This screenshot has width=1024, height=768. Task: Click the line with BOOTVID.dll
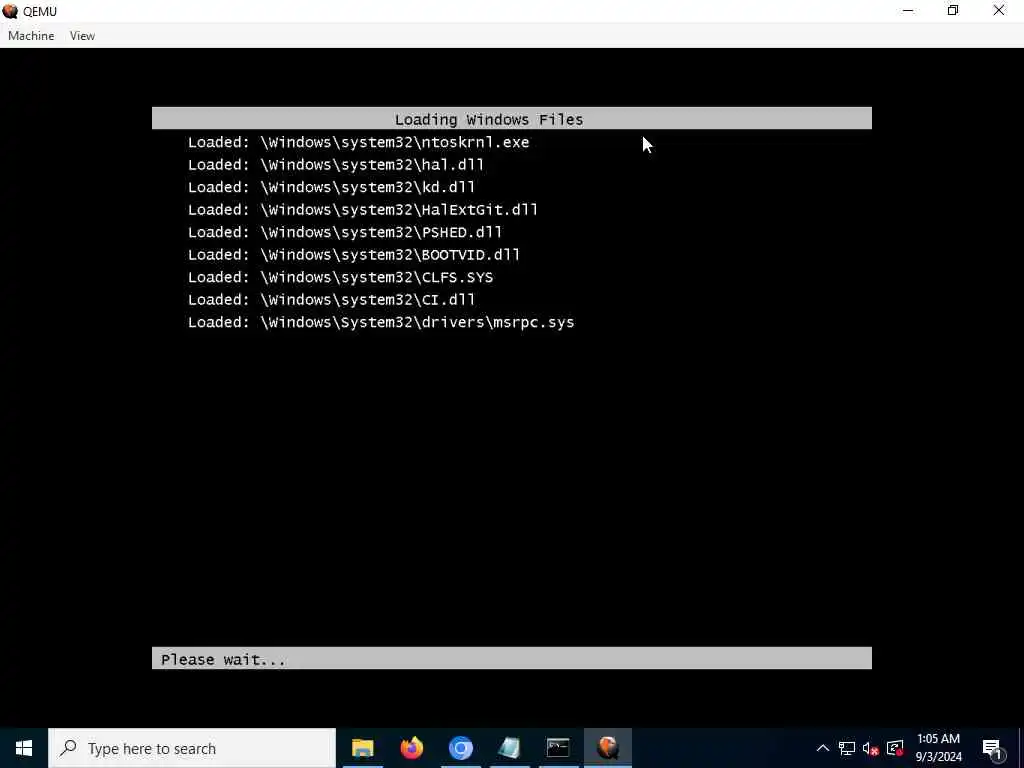[354, 255]
